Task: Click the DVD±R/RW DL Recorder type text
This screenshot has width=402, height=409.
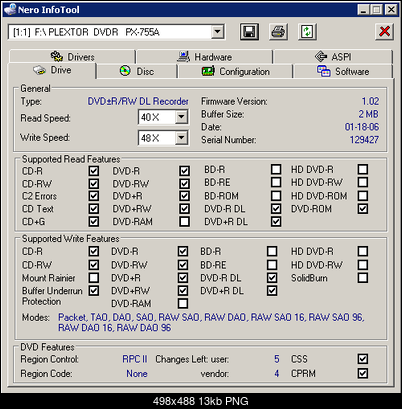Action: (138, 101)
